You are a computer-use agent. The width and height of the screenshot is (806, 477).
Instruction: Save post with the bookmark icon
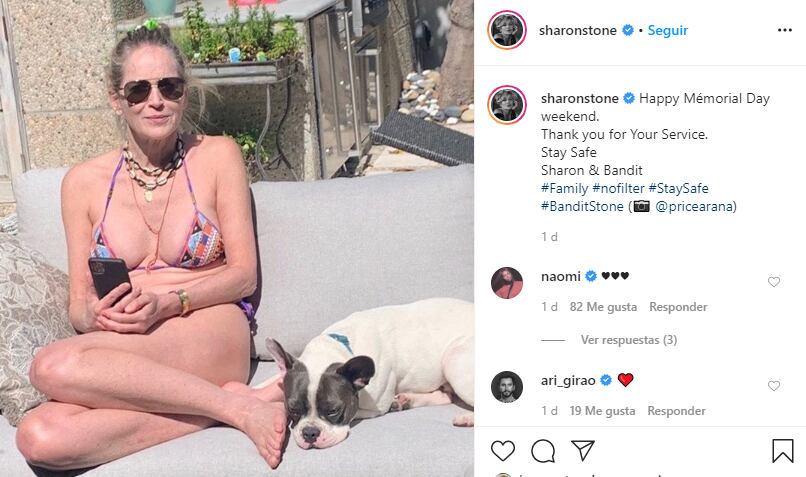coord(782,451)
